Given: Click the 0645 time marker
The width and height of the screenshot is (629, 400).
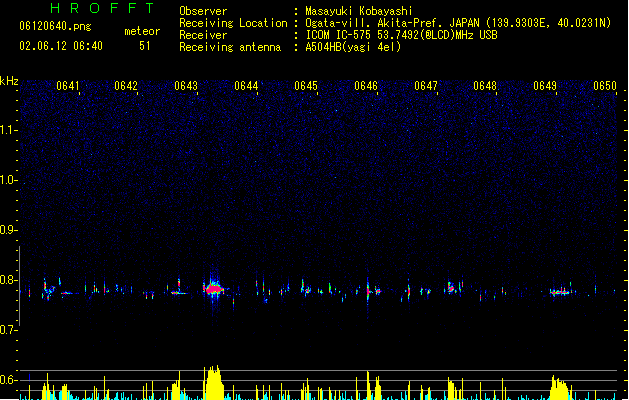Looking at the screenshot, I should [x=306, y=86].
